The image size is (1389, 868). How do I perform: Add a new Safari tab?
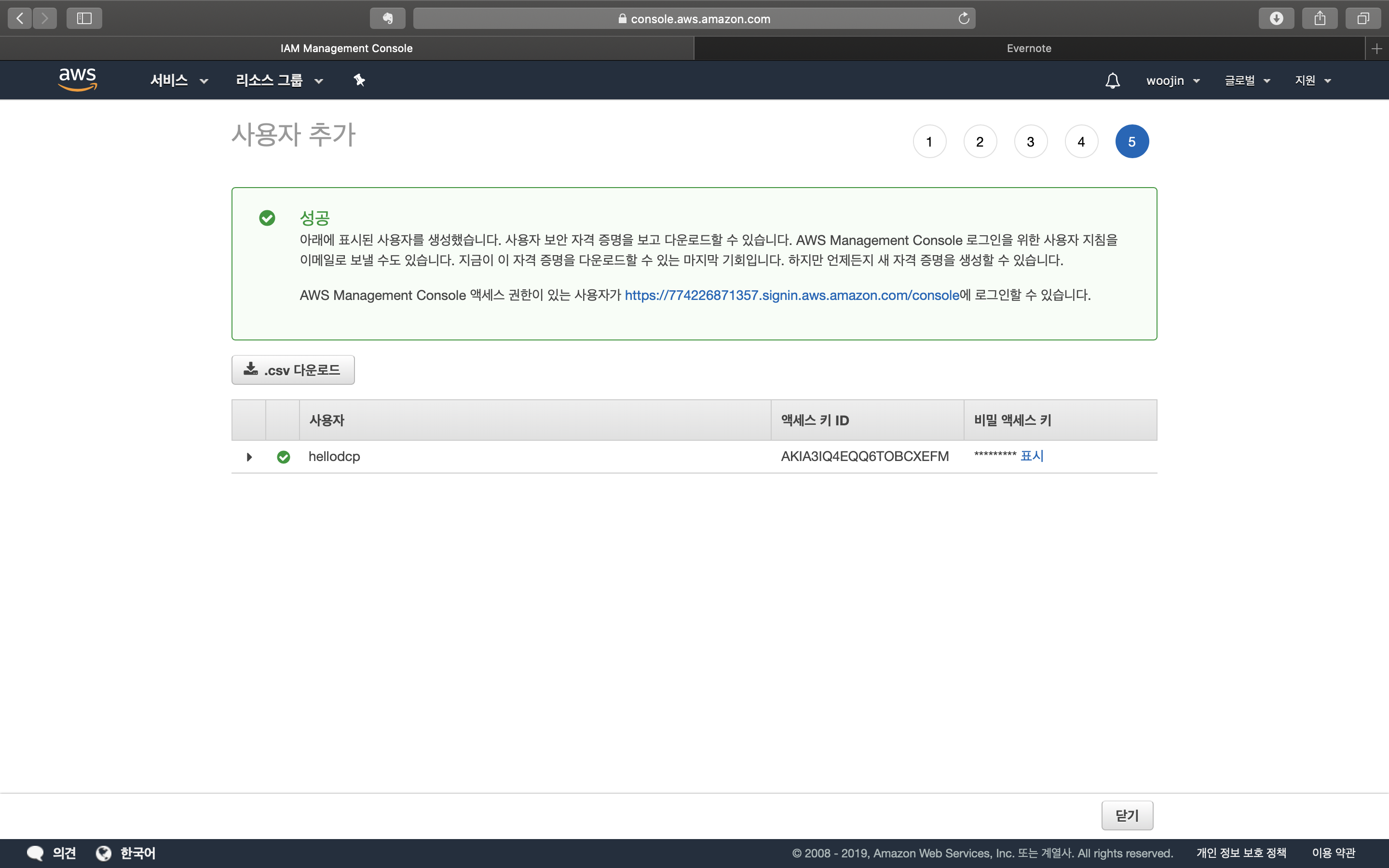1376,49
